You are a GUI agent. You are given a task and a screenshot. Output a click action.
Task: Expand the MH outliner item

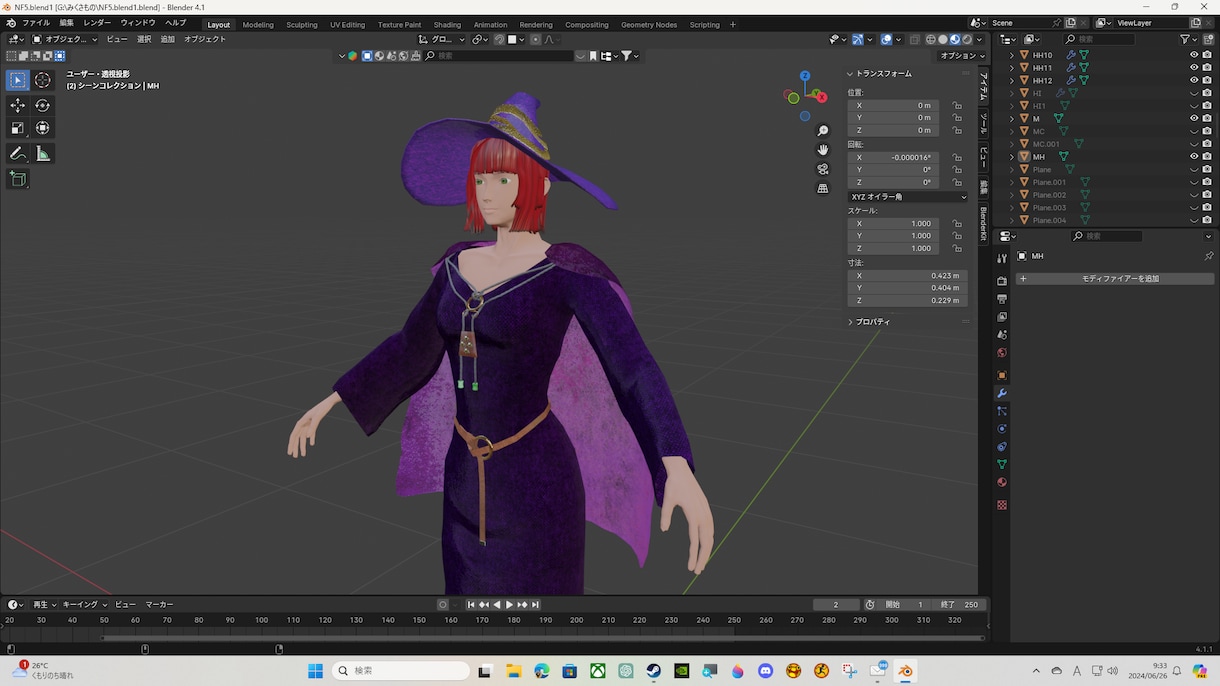coord(1011,156)
